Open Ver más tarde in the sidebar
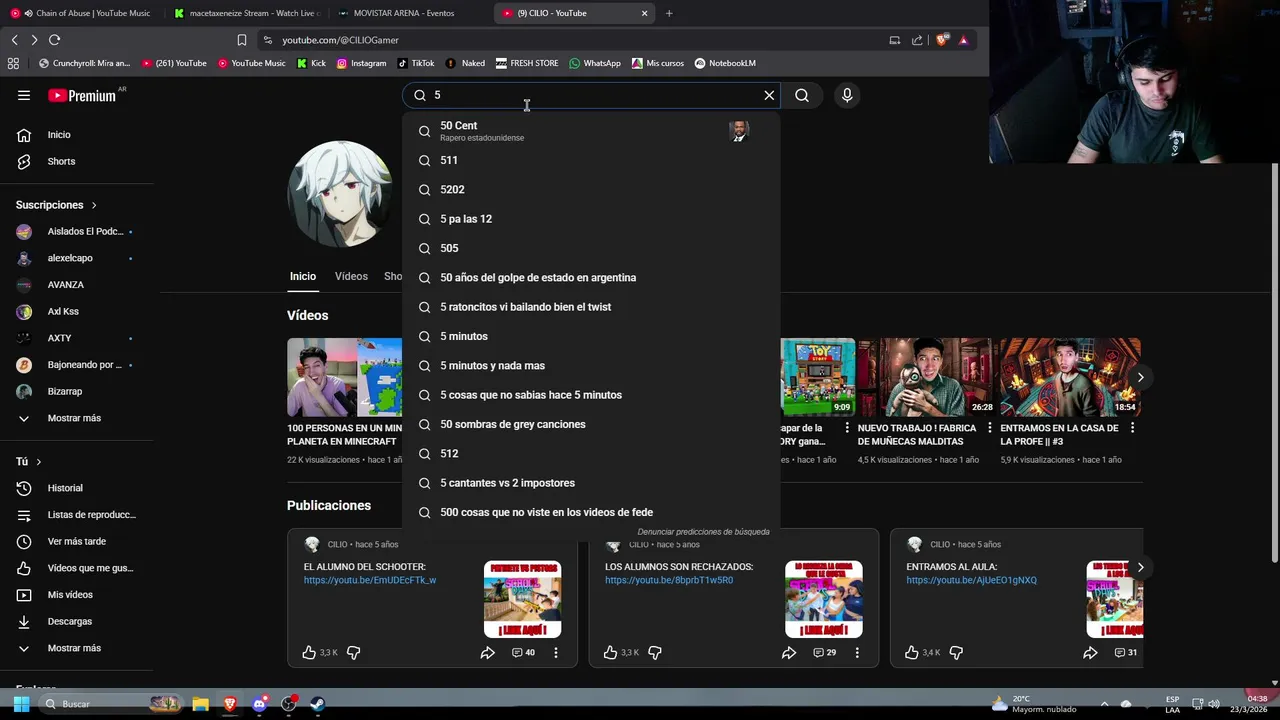The height and width of the screenshot is (720, 1280). tap(76, 541)
